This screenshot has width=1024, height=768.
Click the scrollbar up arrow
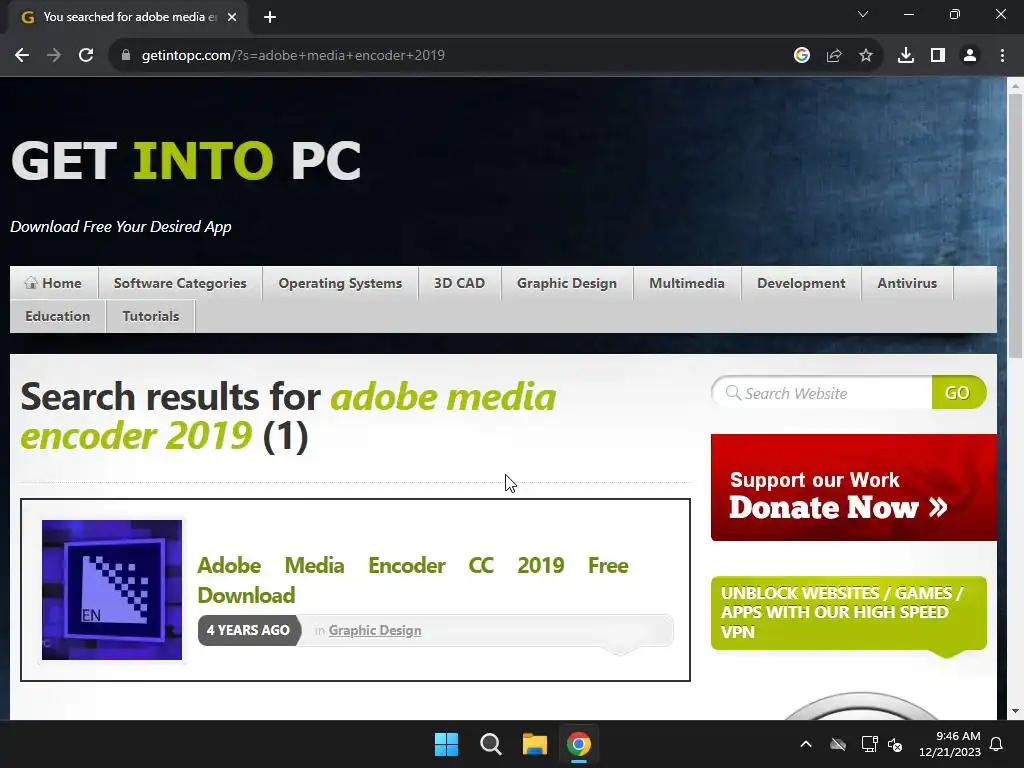(x=1015, y=85)
